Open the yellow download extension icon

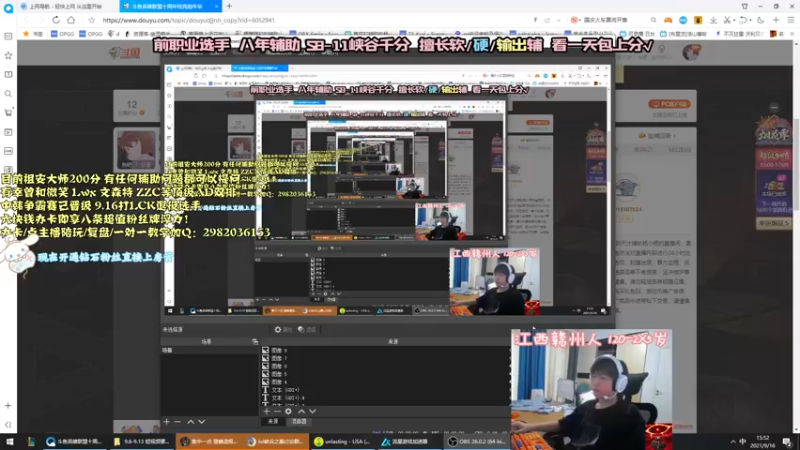coord(698,20)
